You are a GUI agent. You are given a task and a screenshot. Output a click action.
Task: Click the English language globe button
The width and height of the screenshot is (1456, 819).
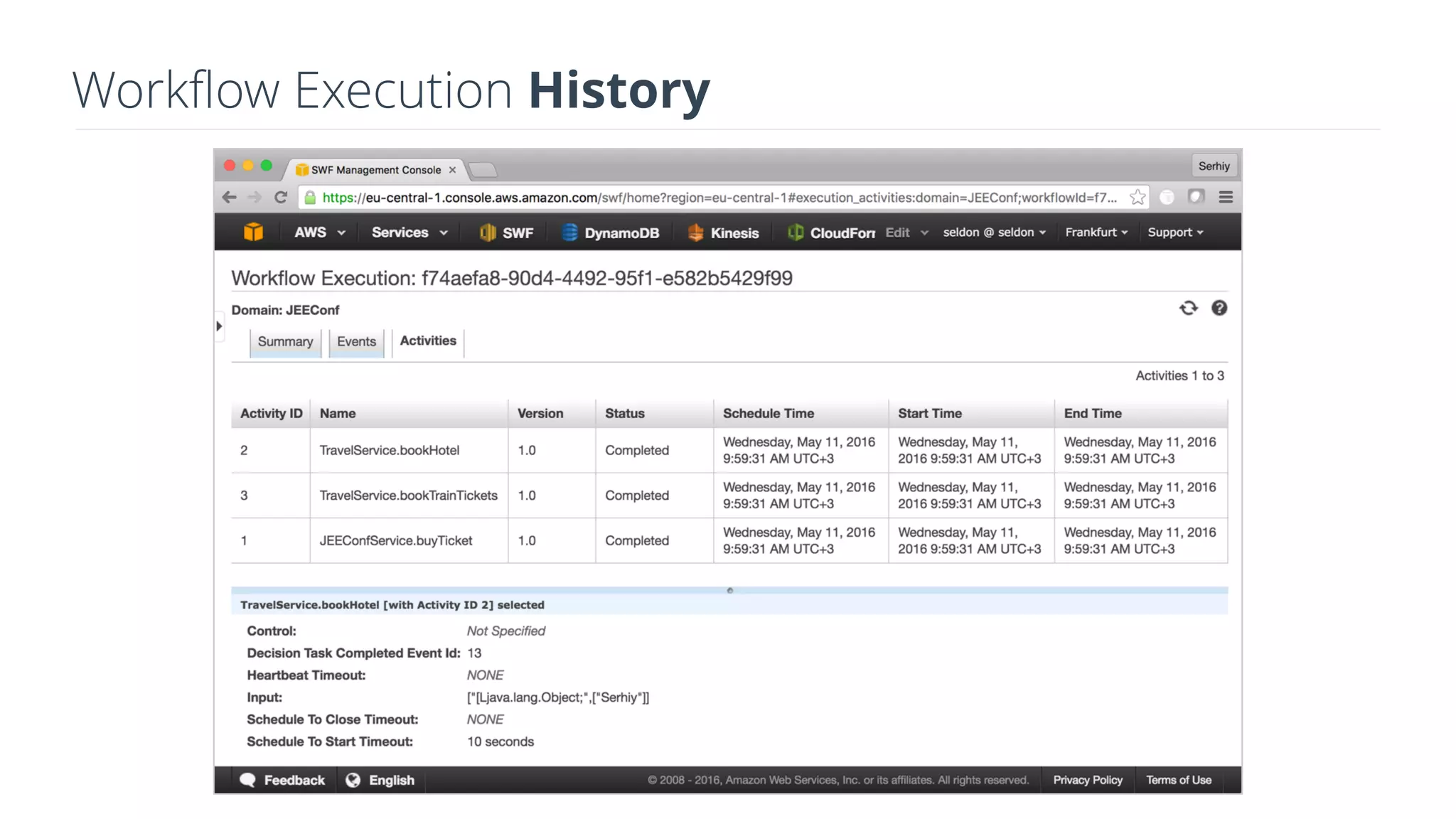tap(380, 780)
